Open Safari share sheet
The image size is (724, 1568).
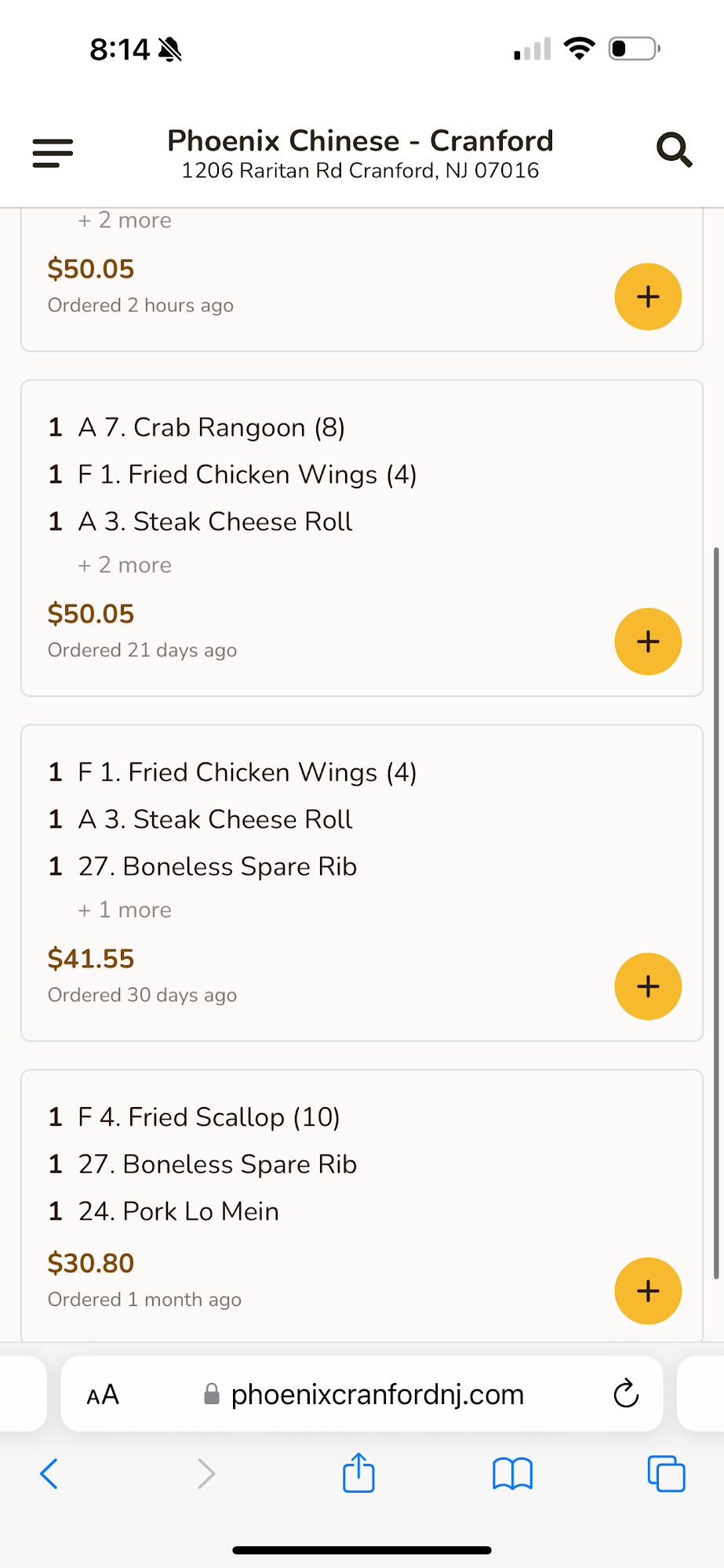(358, 1473)
